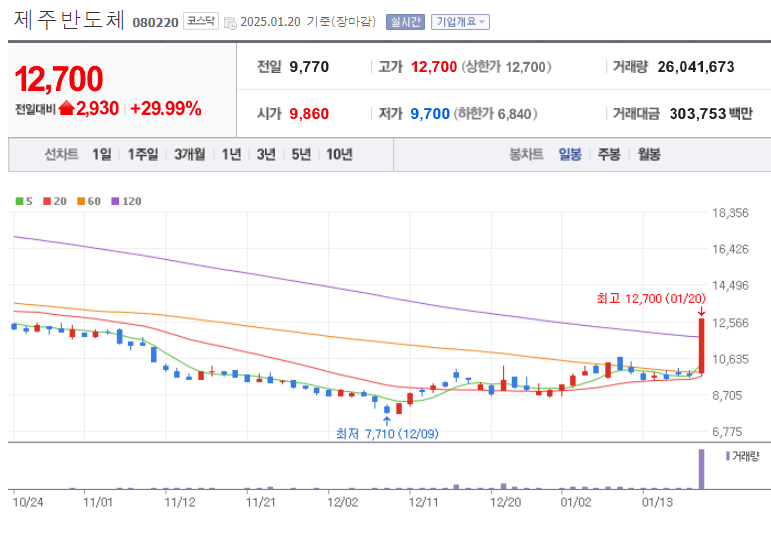The width and height of the screenshot is (771, 534).
Task: Select the 1주일 line chart period
Action: pyautogui.click(x=143, y=154)
